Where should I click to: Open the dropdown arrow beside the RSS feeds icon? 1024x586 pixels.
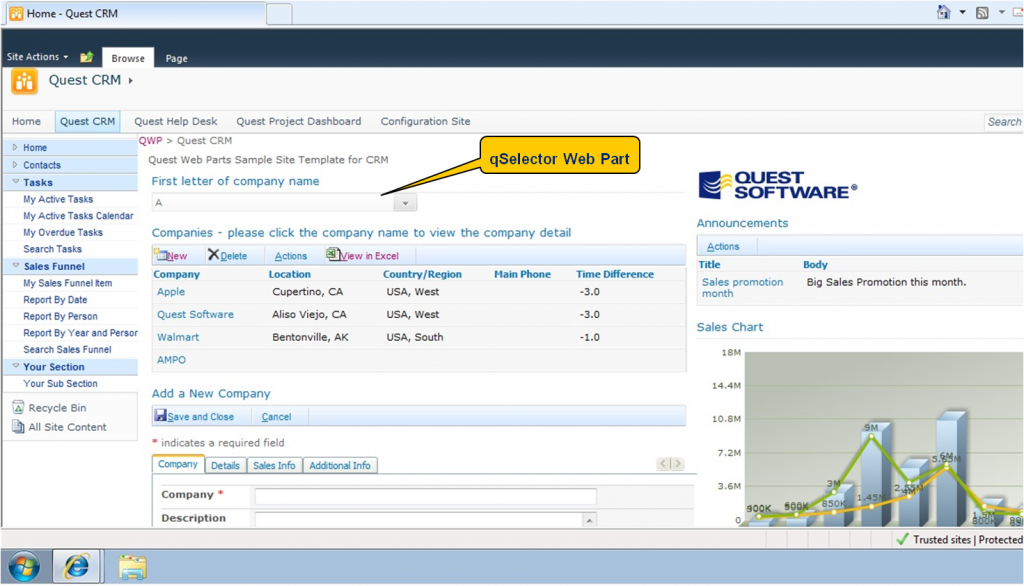[1001, 12]
